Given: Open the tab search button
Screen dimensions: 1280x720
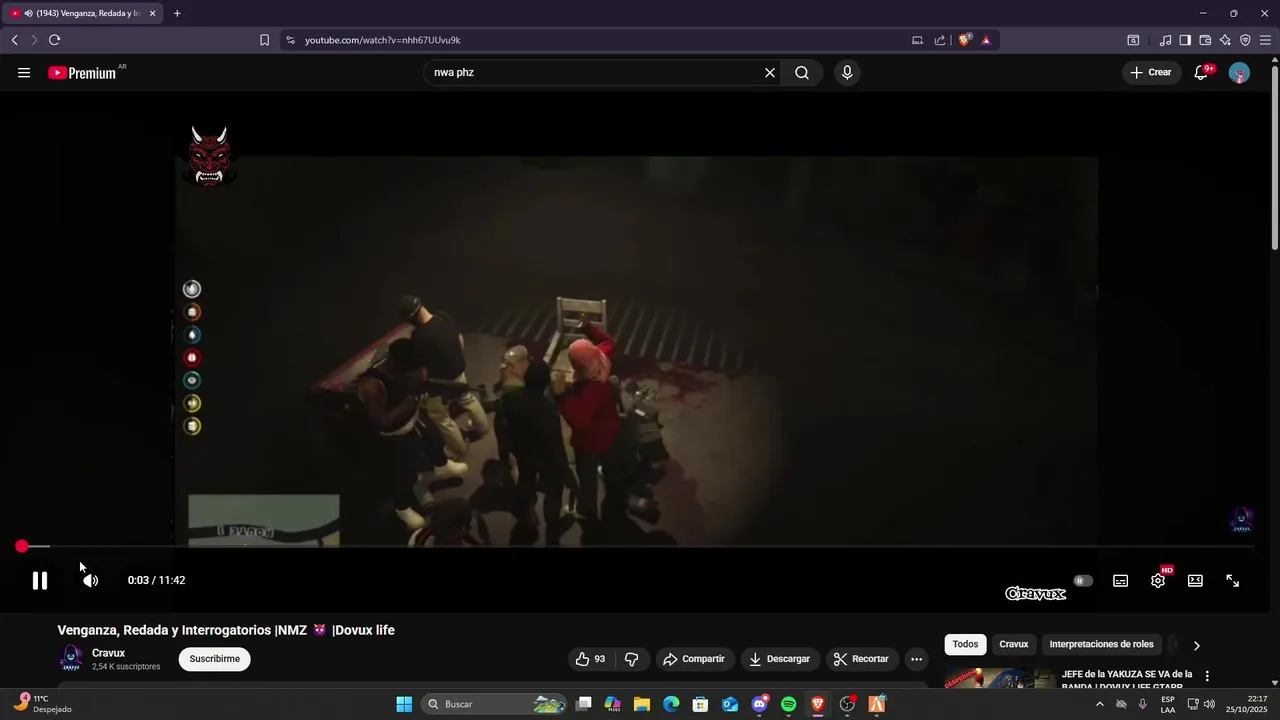Looking at the screenshot, I should (x=1133, y=40).
